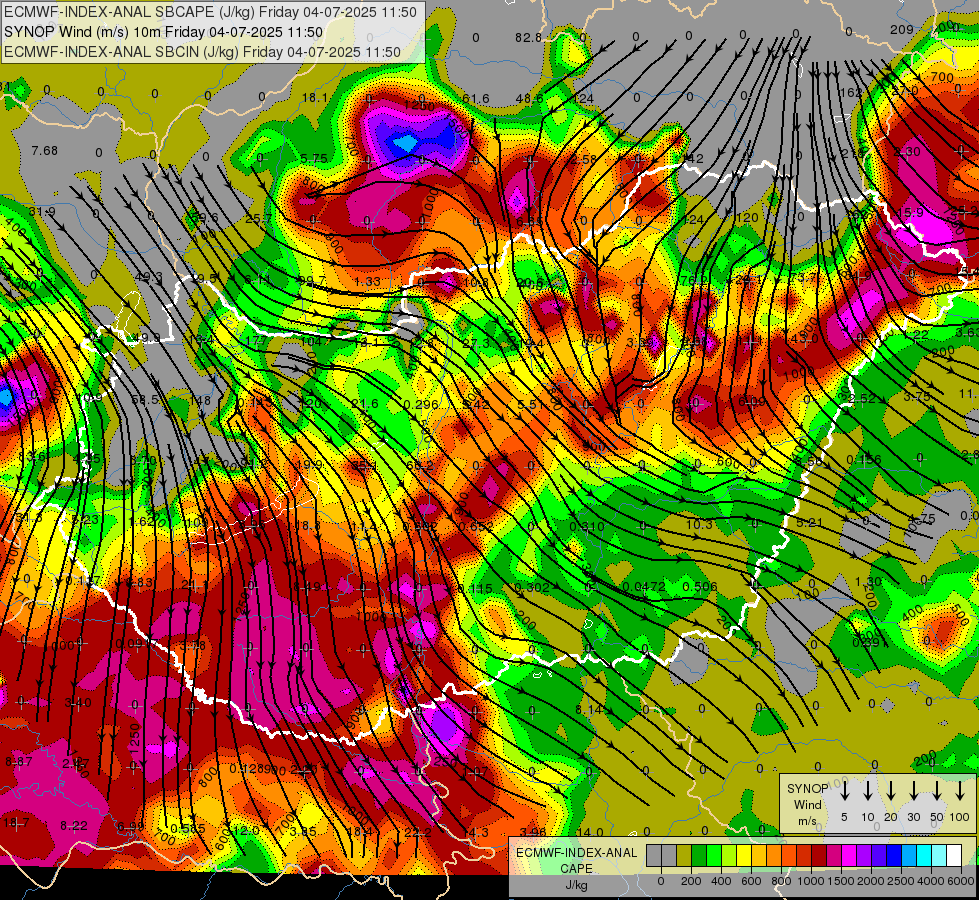This screenshot has width=979, height=900.
Task: Click the 2500 tick label in CAPE legend
Action: click(901, 881)
